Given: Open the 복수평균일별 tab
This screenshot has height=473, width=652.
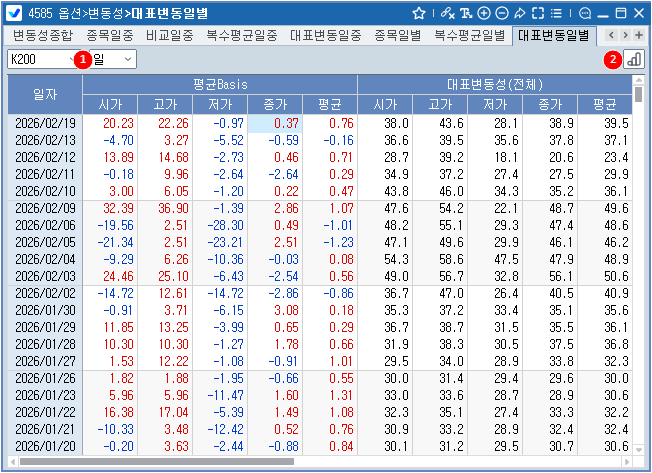Looking at the screenshot, I should 469,35.
